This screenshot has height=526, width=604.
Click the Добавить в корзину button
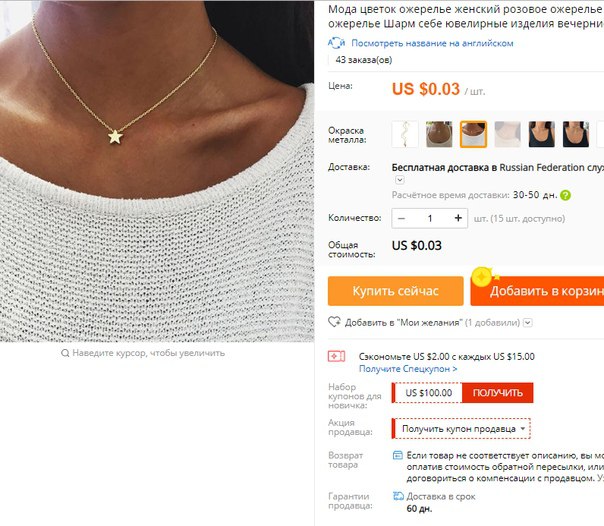(537, 291)
